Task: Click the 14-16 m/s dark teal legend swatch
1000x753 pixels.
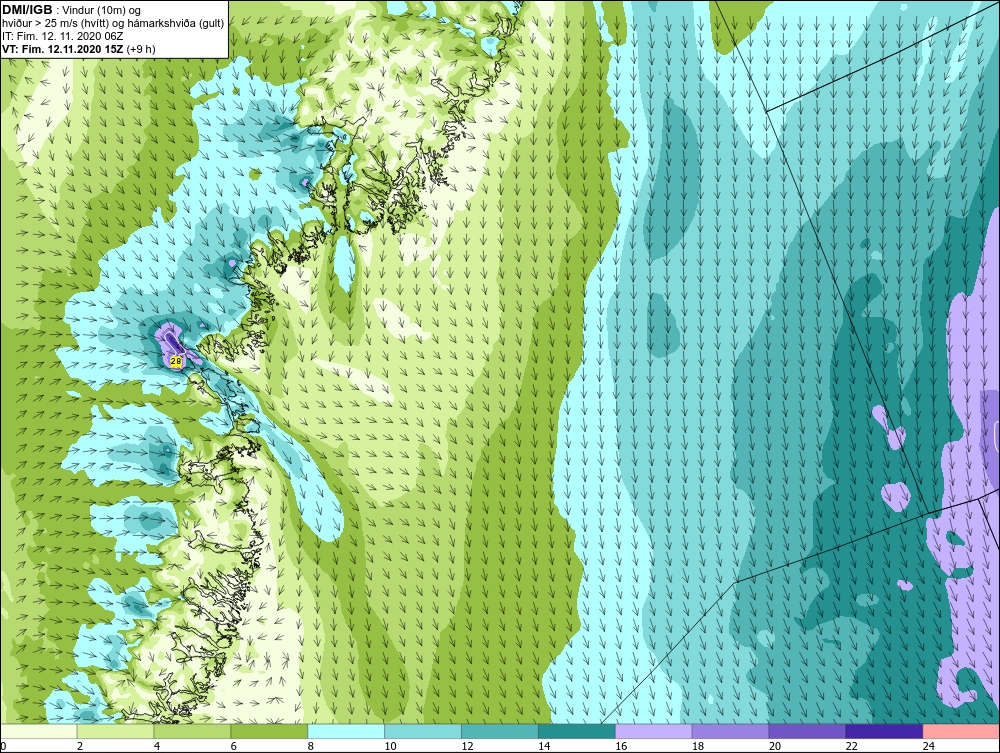Action: (577, 731)
